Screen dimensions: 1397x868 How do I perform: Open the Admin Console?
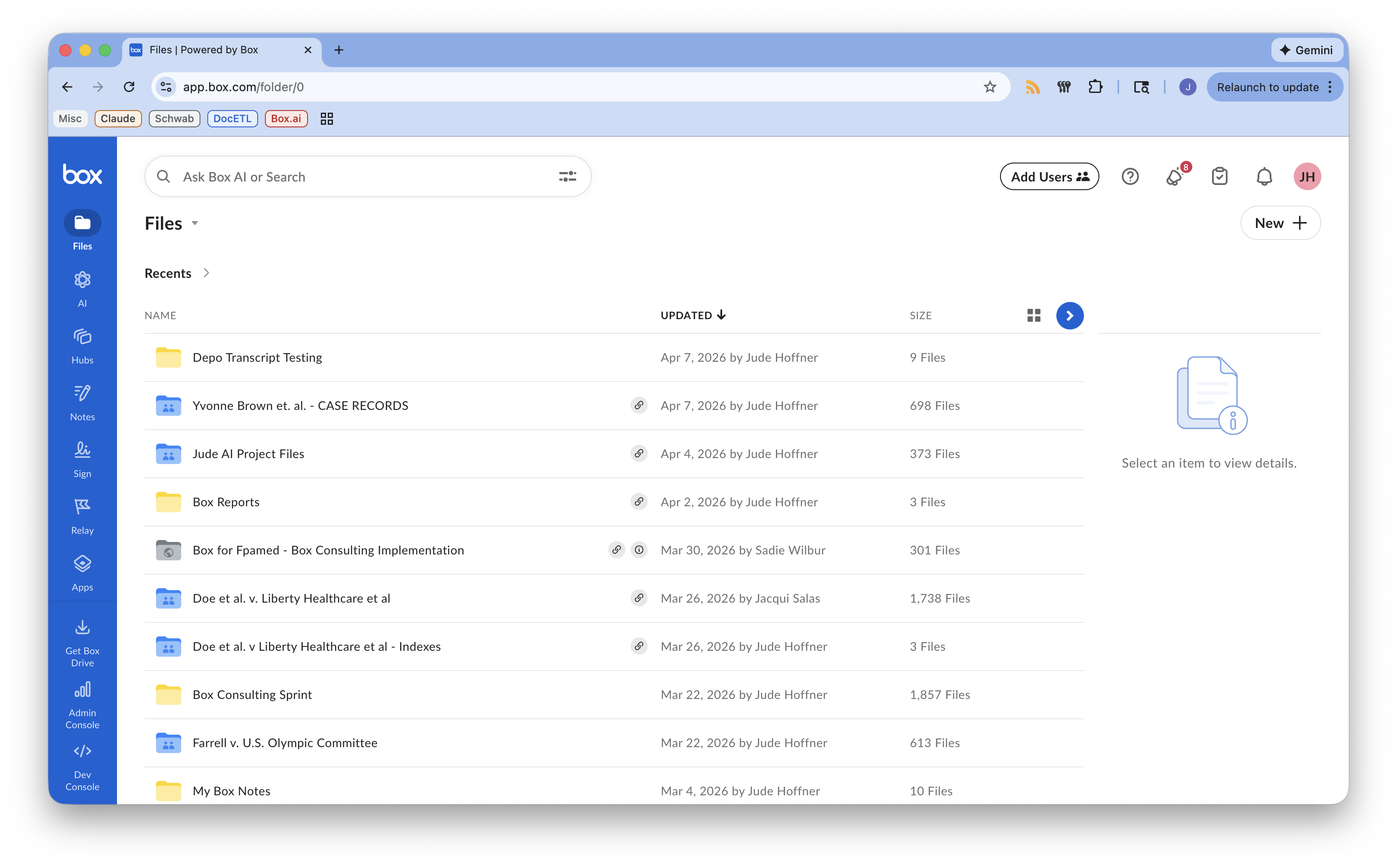(x=82, y=702)
